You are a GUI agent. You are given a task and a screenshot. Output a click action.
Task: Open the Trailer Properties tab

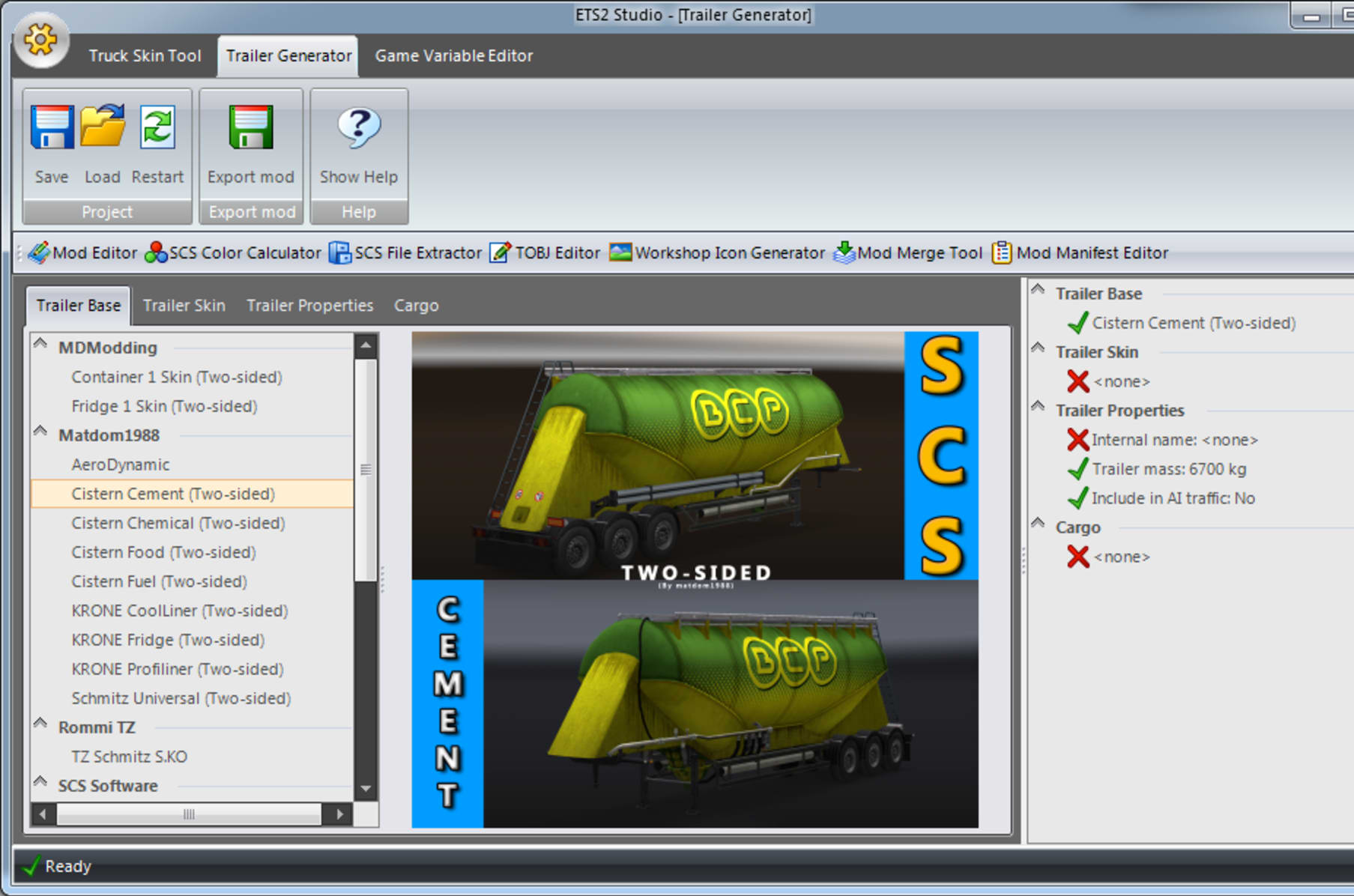tap(309, 306)
